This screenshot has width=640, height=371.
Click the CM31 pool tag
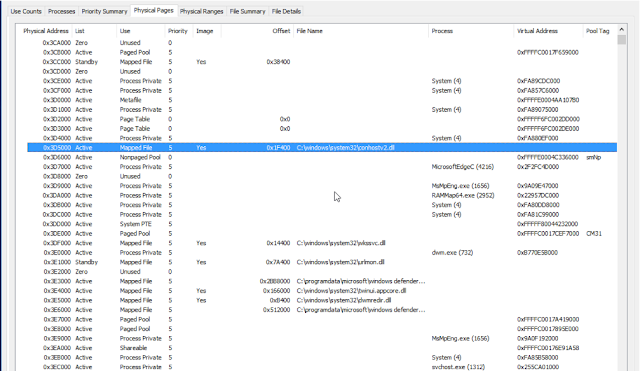click(594, 233)
